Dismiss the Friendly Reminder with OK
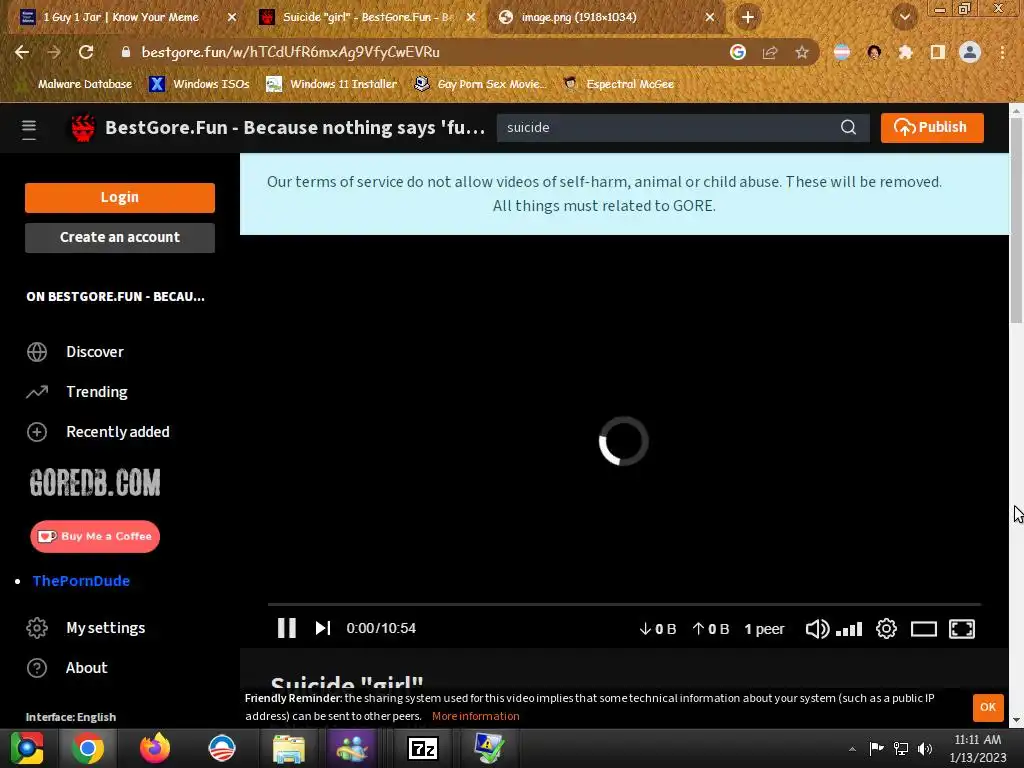The width and height of the screenshot is (1024, 768). click(987, 707)
